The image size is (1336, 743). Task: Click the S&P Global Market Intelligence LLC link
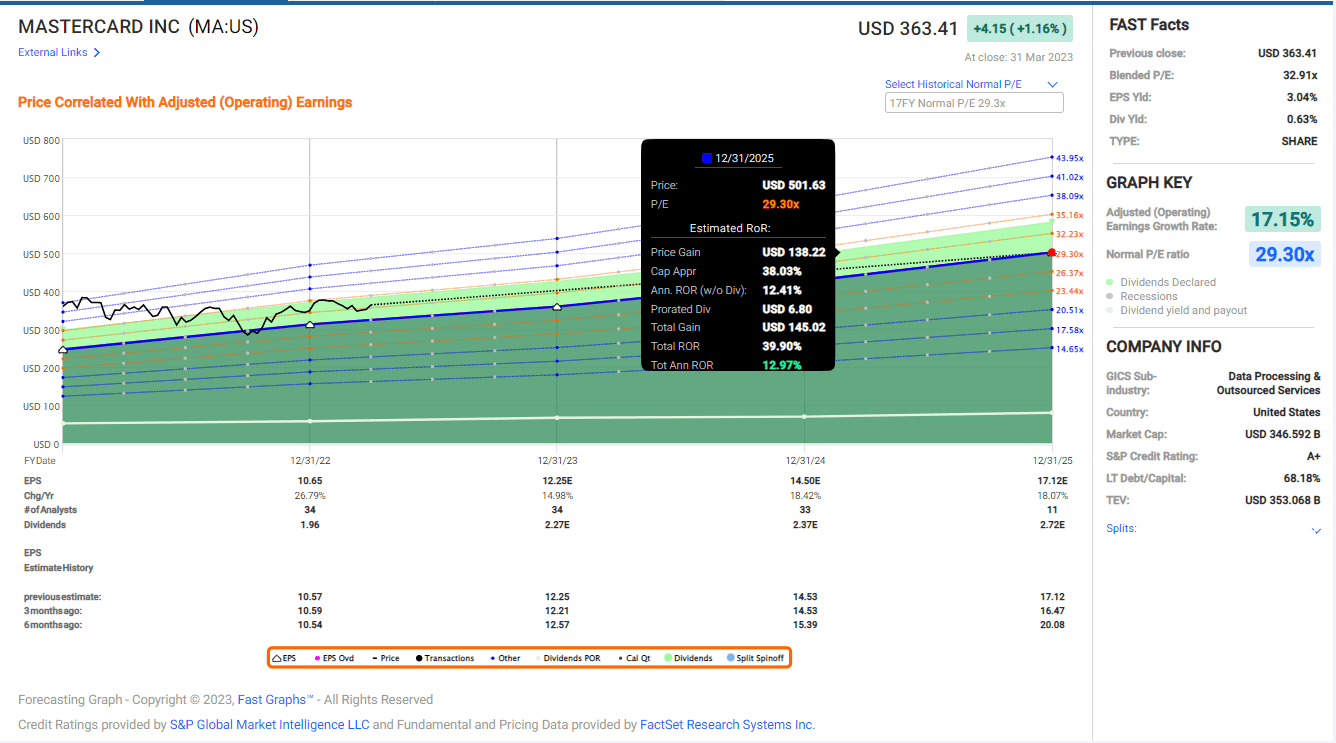click(268, 724)
